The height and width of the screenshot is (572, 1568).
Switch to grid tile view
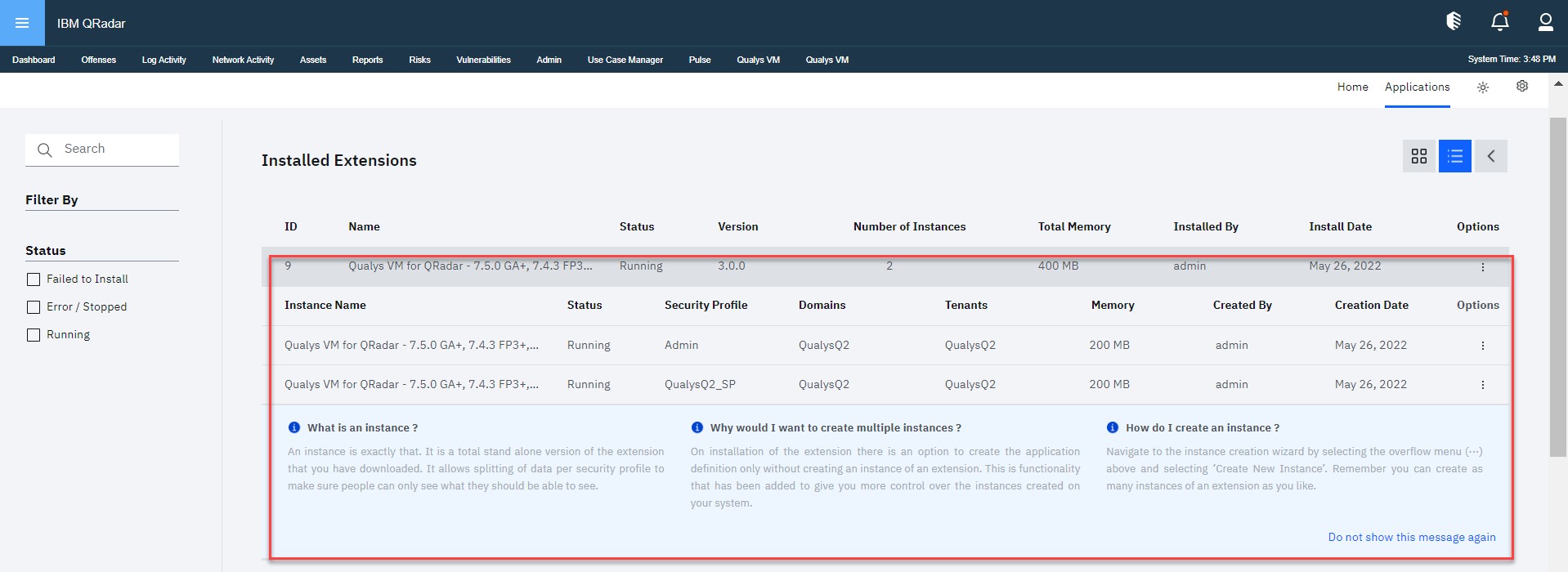tap(1418, 156)
